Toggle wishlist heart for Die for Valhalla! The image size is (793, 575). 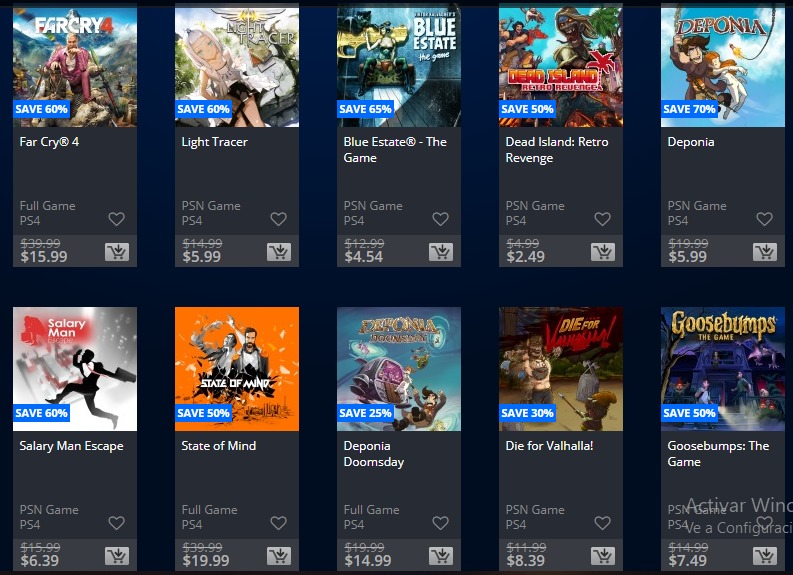(602, 523)
